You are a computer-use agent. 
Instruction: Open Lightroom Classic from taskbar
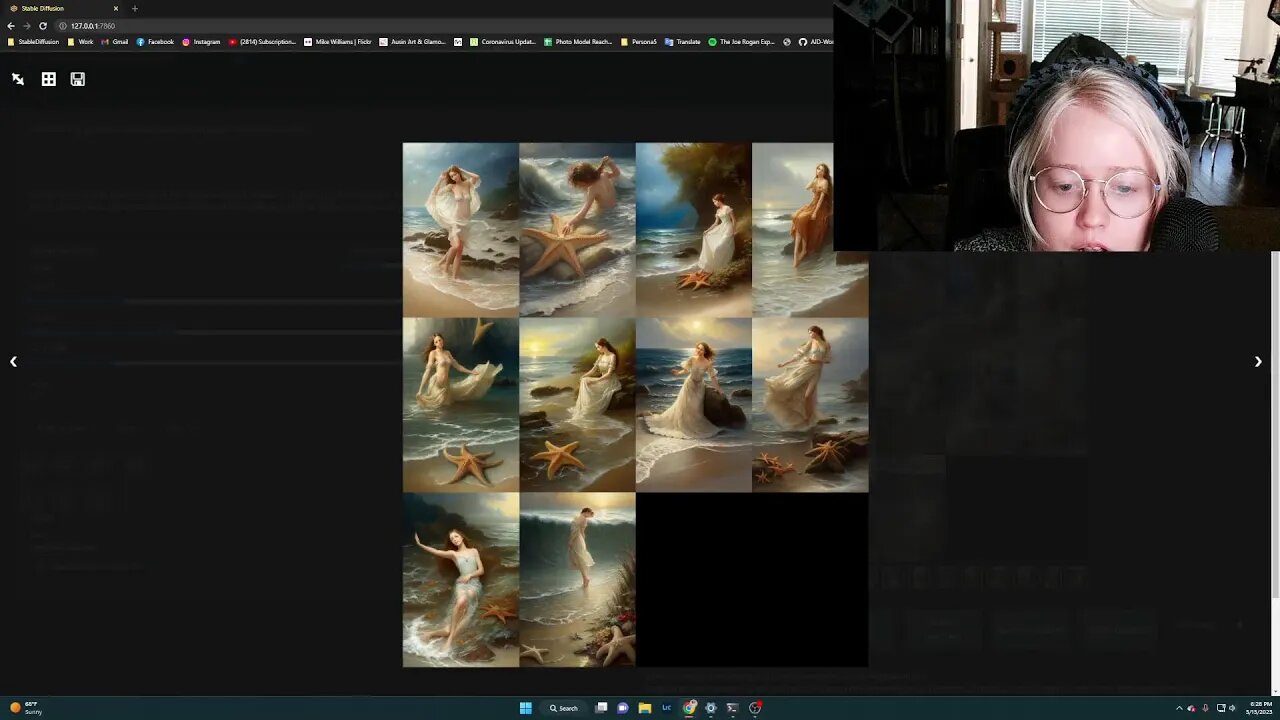coord(667,708)
